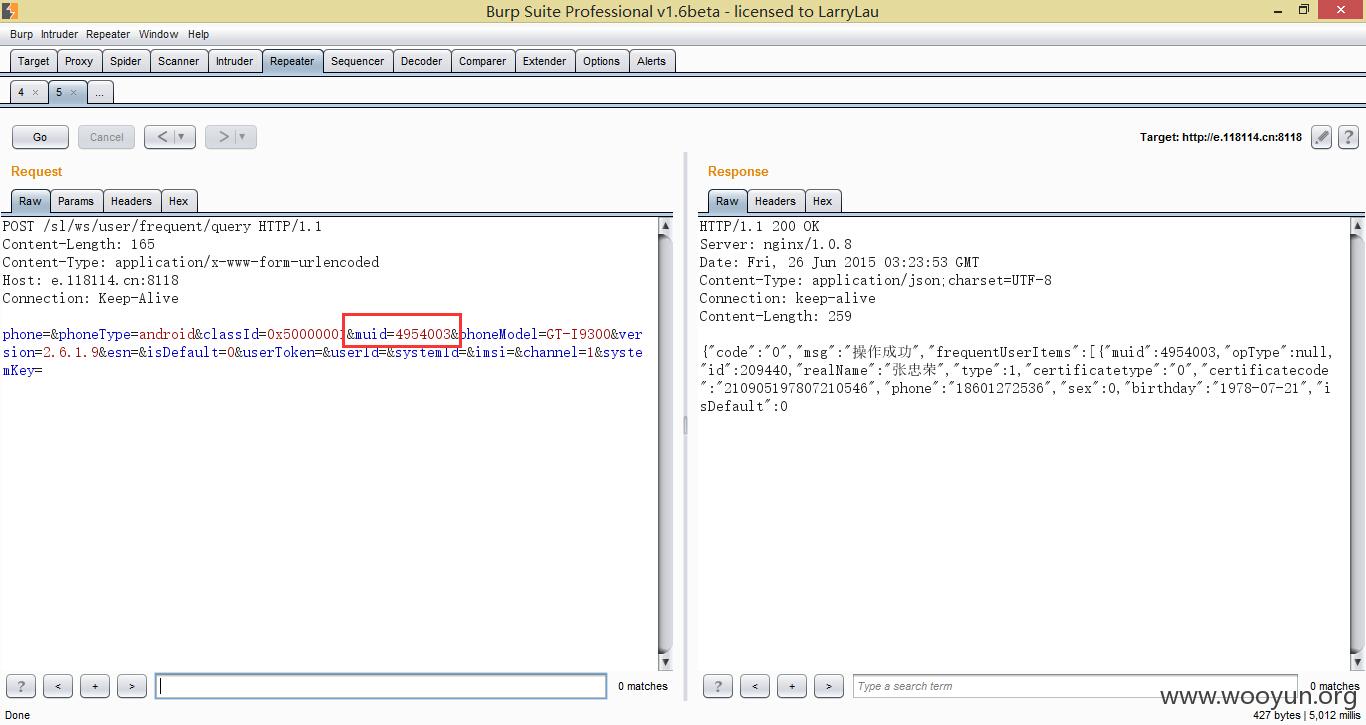The image size is (1366, 725).
Task: Switch to the Decoder tab
Action: [421, 61]
